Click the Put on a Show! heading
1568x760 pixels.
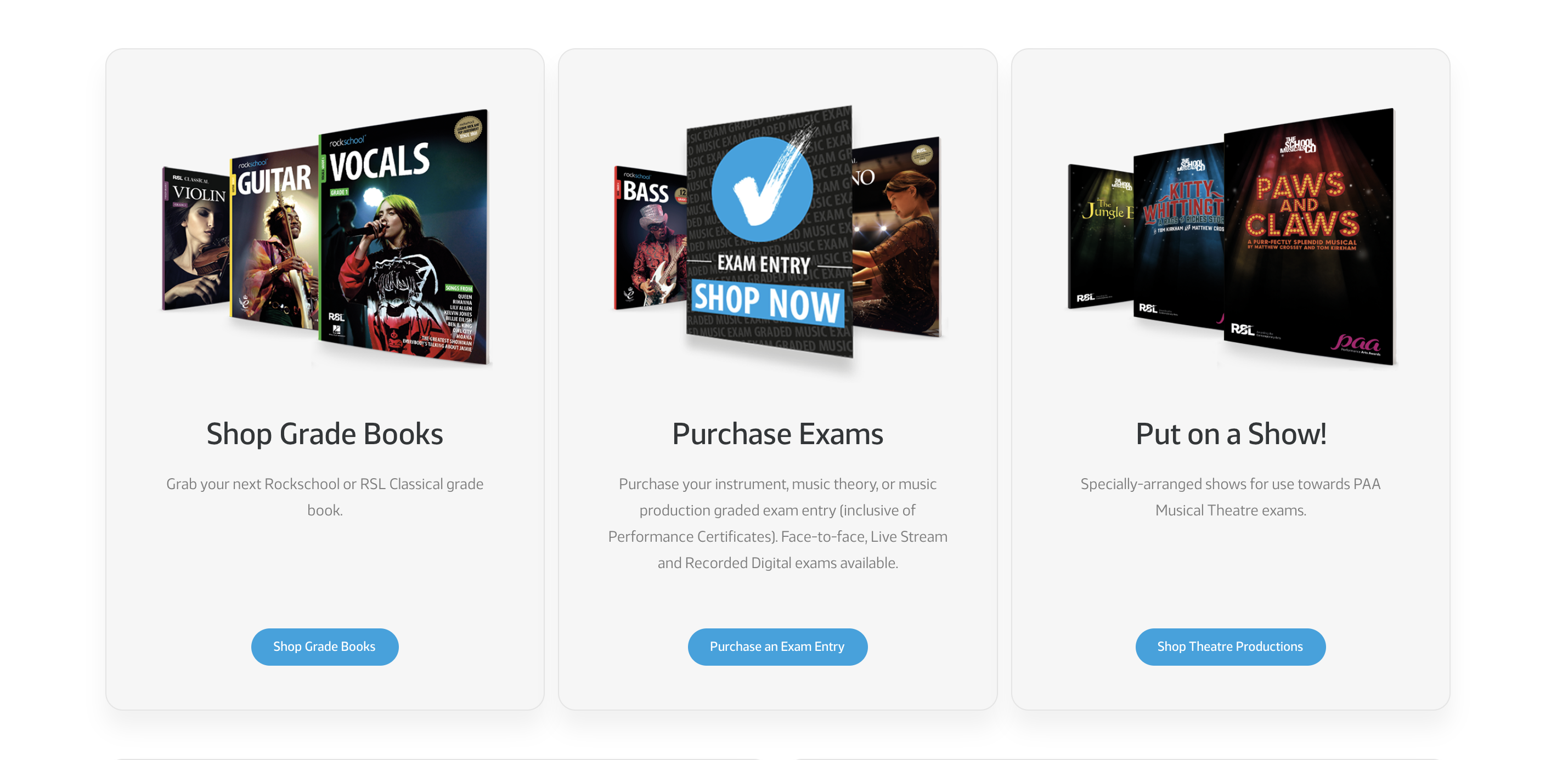[x=1230, y=434]
